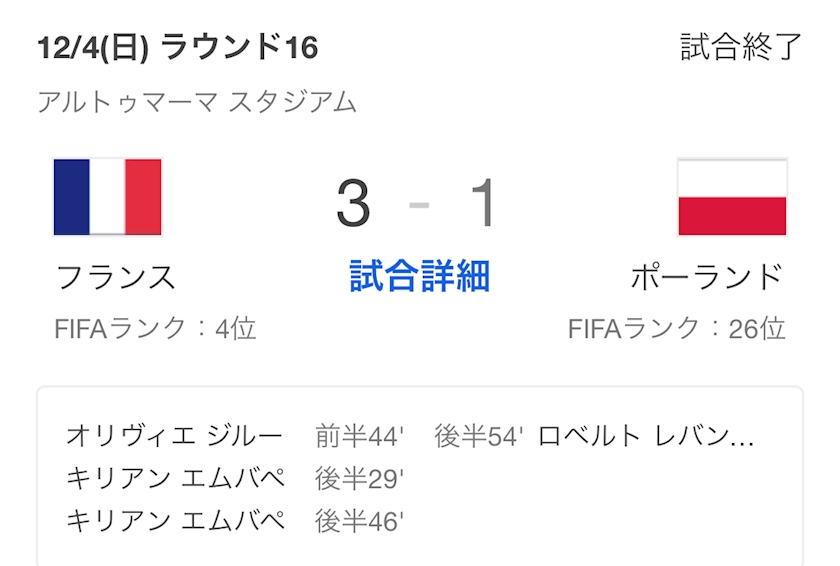Click France's FIFAランク：4位 text
This screenshot has width=840, height=566.
pos(155,329)
